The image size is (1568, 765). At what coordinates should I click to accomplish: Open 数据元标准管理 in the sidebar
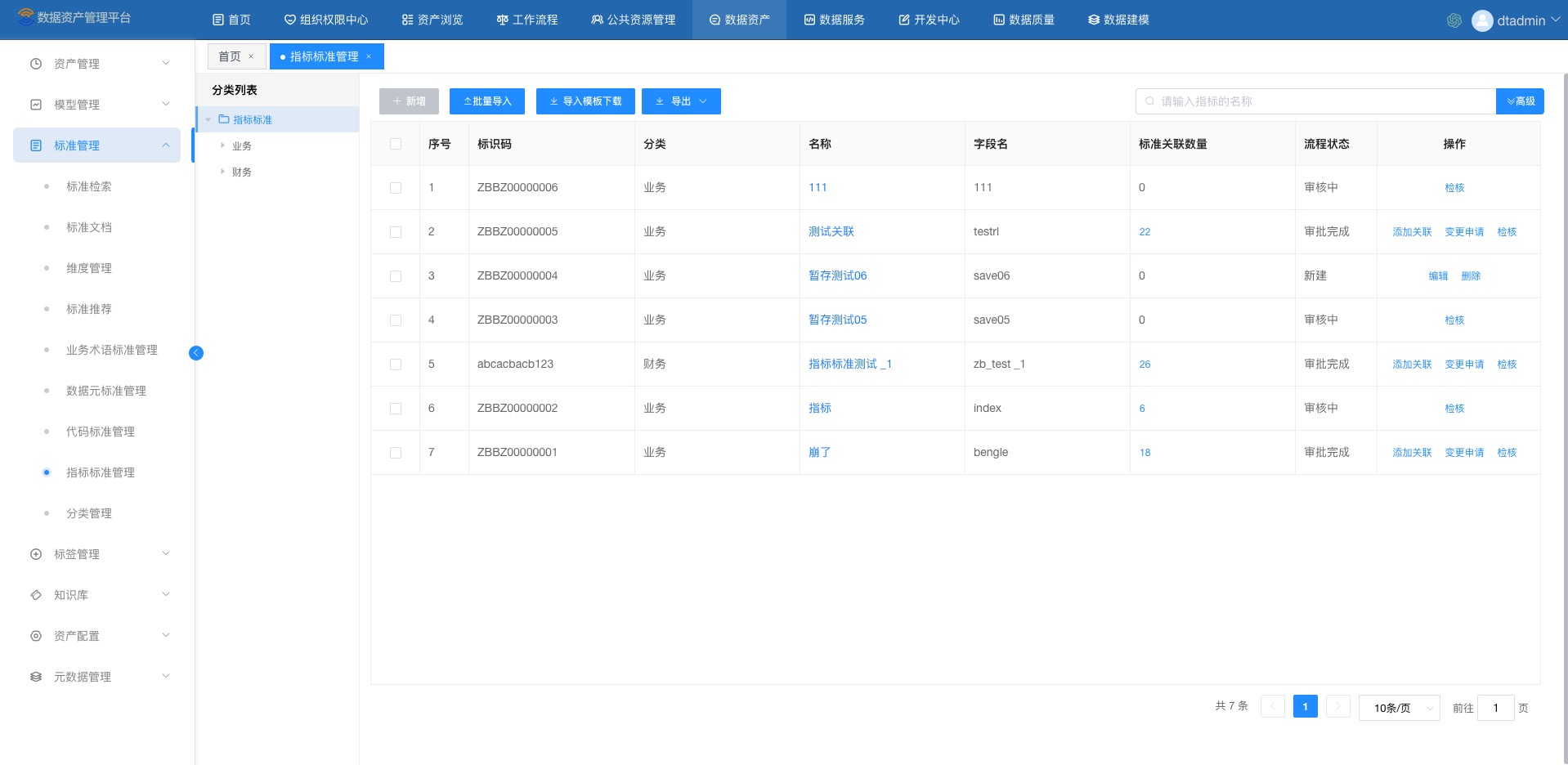coord(106,391)
